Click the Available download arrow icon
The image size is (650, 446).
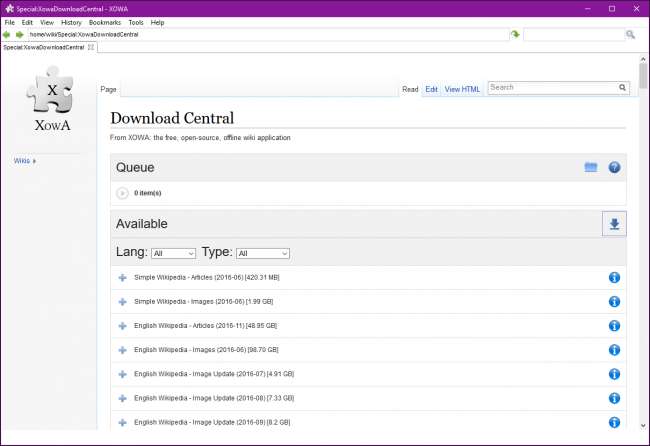(614, 224)
